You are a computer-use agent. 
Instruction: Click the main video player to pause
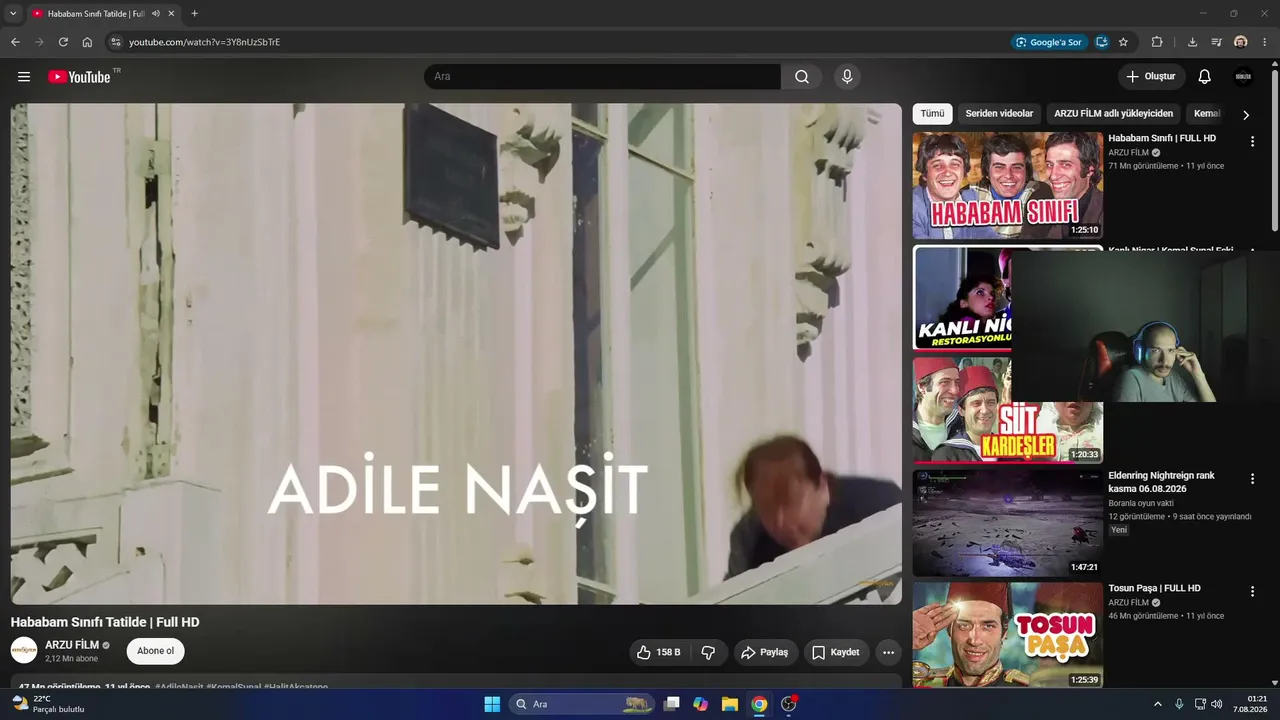coord(456,354)
